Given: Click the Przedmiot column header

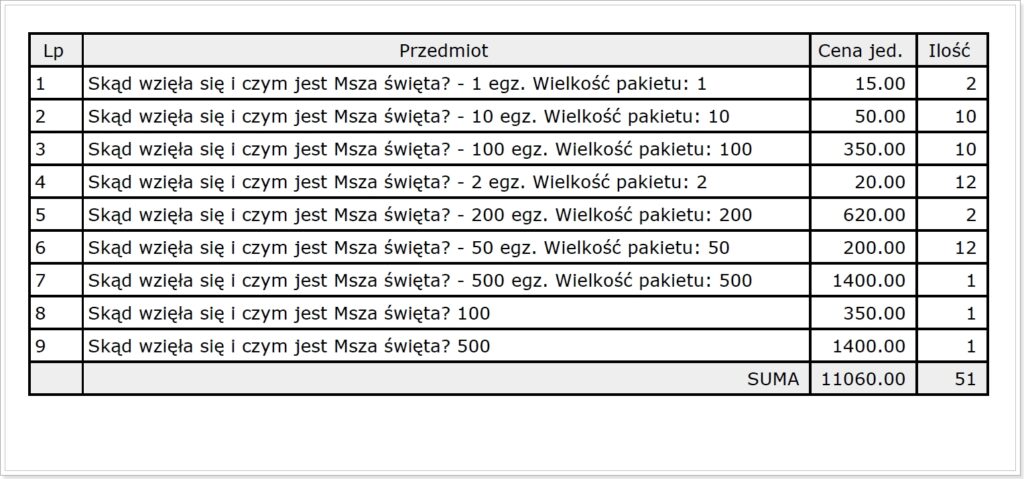Looking at the screenshot, I should [446, 50].
